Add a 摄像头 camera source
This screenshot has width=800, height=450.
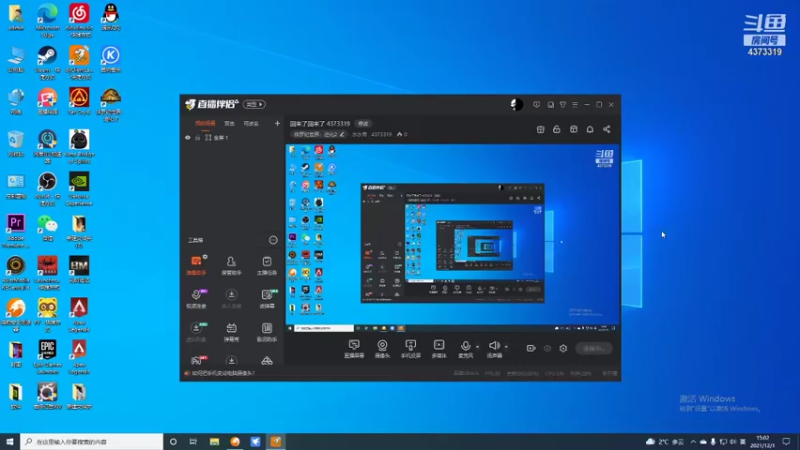(x=382, y=349)
